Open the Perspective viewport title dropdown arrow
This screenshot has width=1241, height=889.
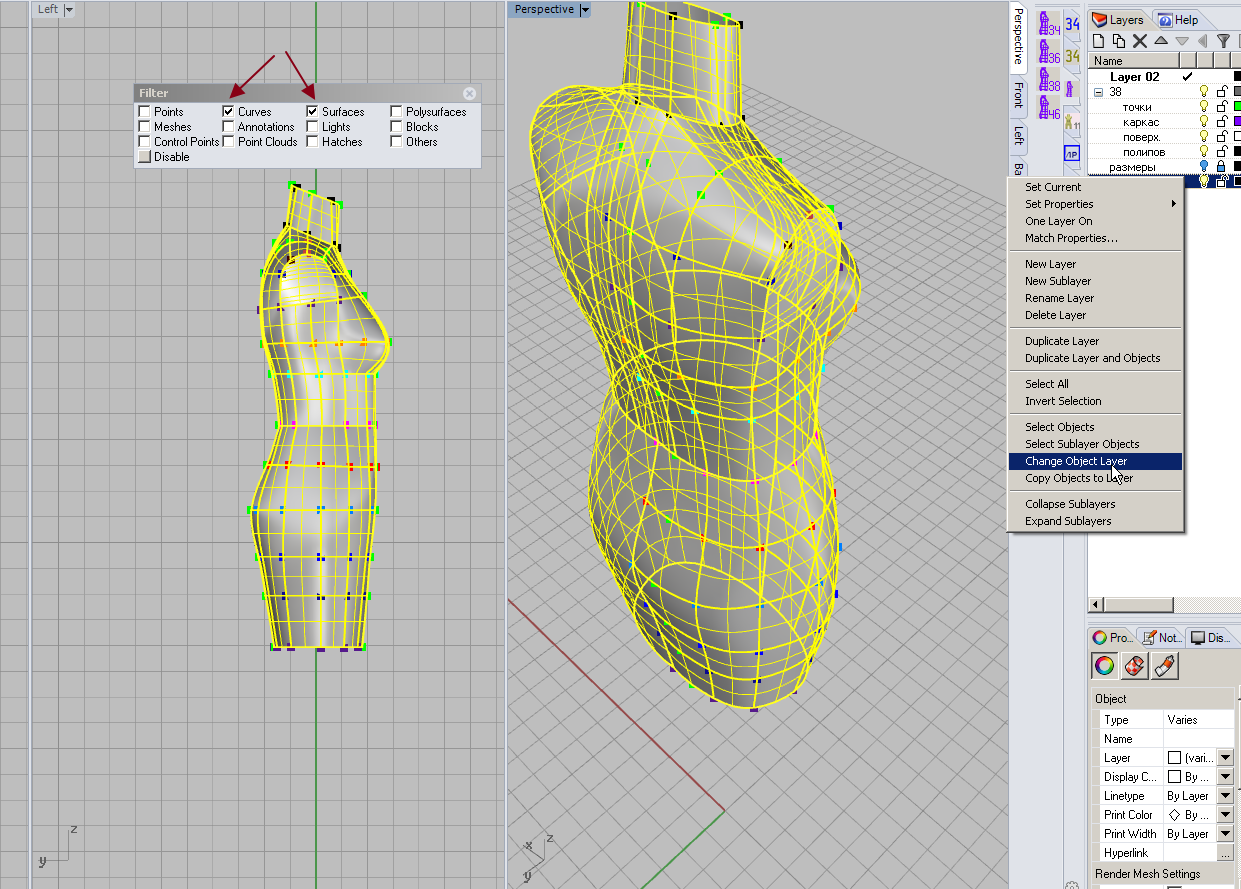(x=585, y=10)
